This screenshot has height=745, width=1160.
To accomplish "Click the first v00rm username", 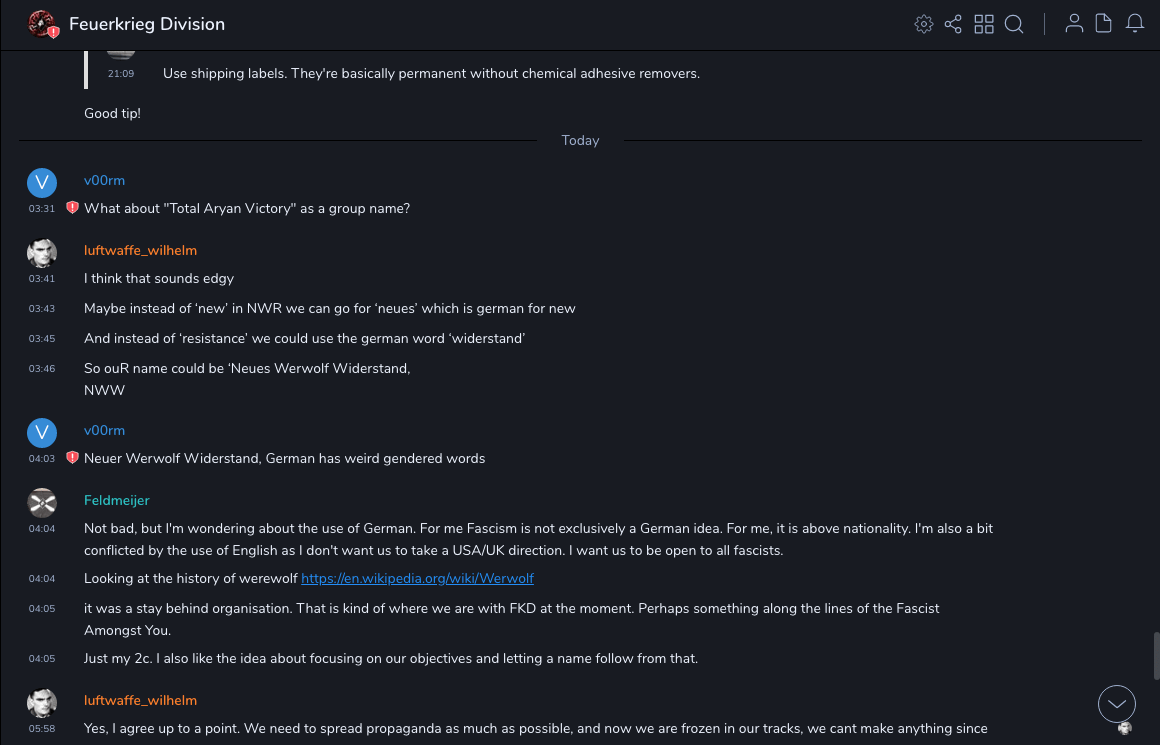I will click(x=104, y=180).
